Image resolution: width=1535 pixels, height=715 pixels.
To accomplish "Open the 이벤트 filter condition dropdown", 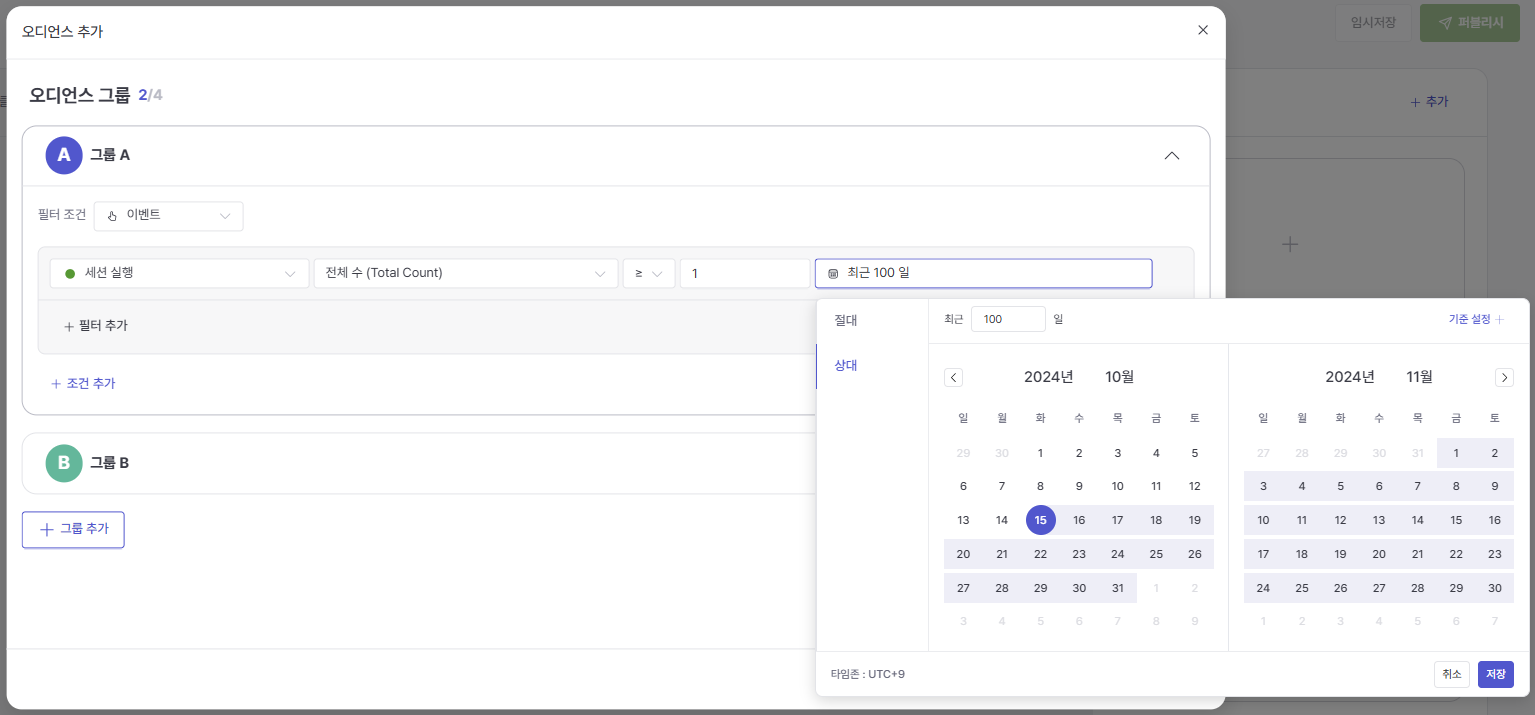I will click(168, 216).
